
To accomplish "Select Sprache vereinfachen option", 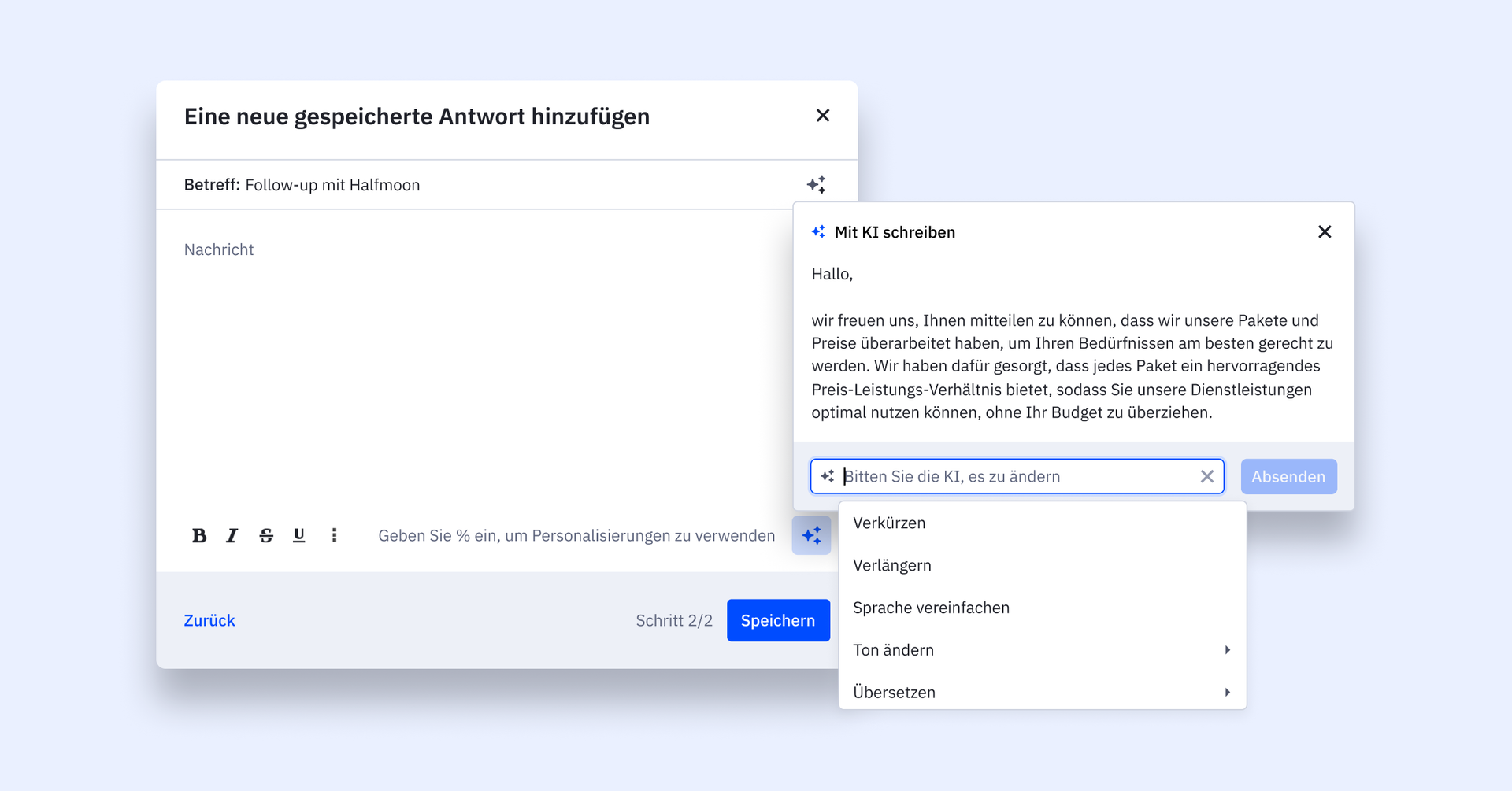I will click(931, 608).
